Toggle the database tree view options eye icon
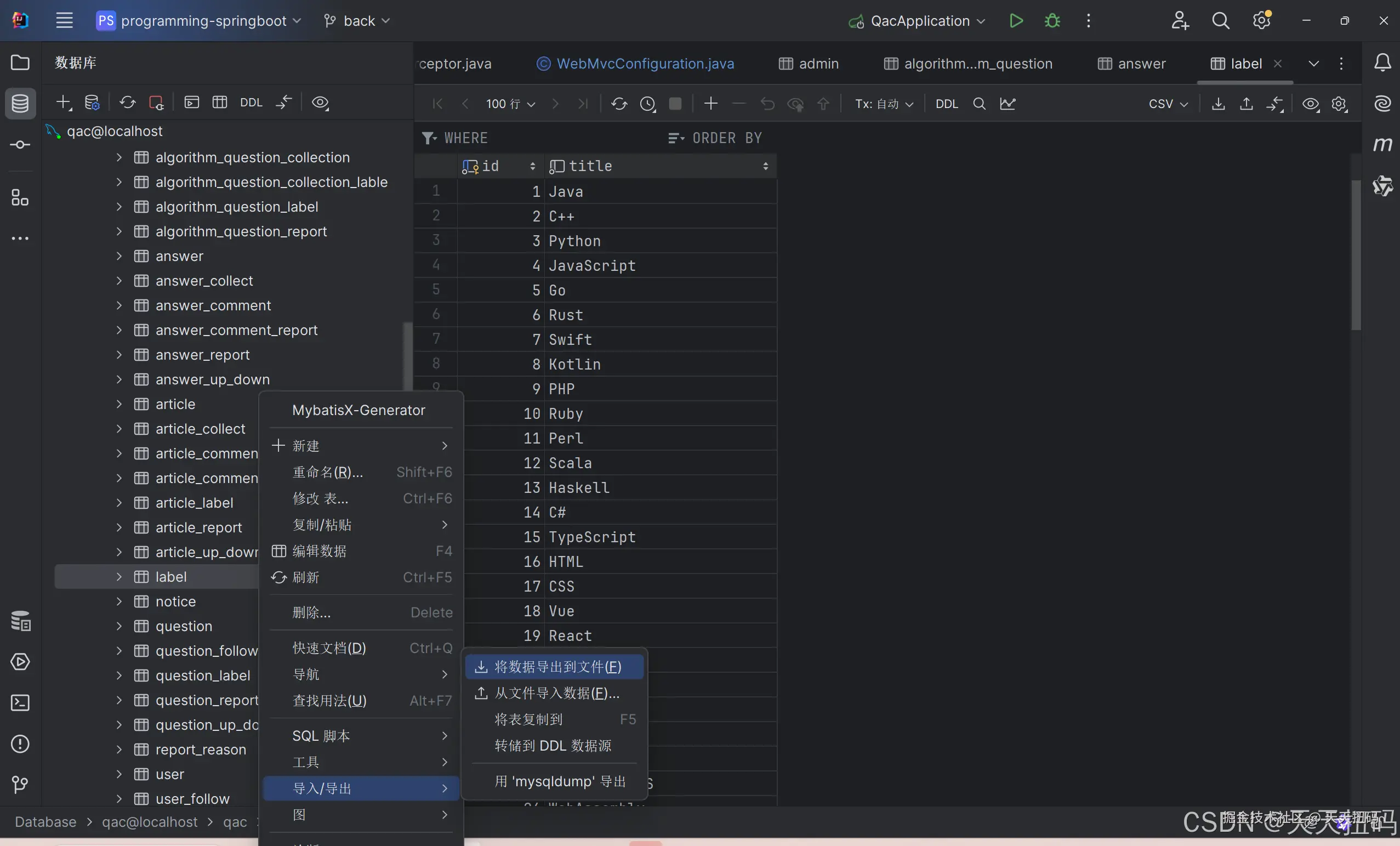Image resolution: width=1400 pixels, height=846 pixels. (321, 103)
